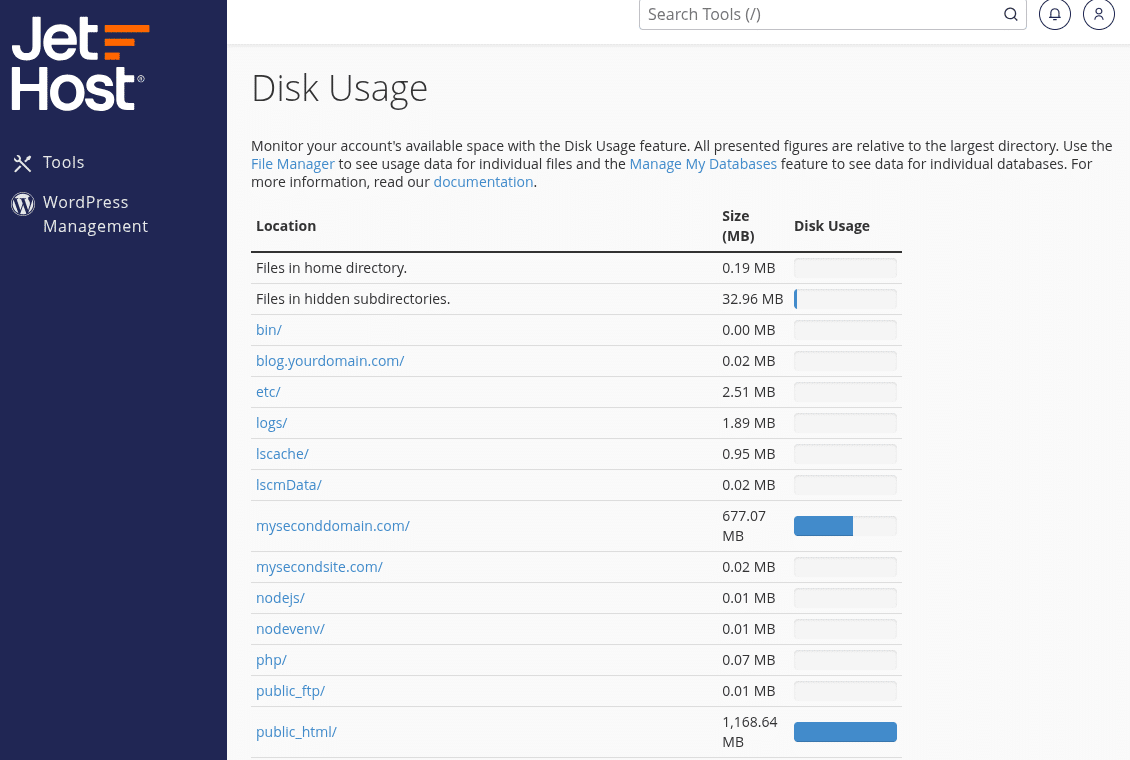Click the JetHost logo
Viewport: 1130px width, 760px height.
80,64
